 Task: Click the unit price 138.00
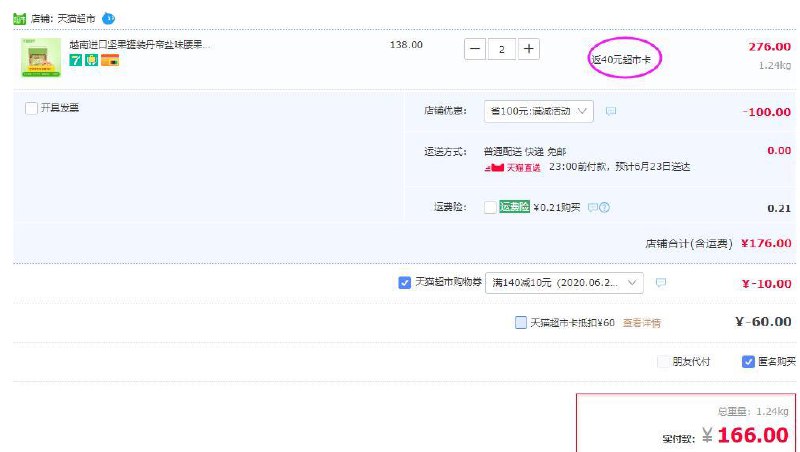pyautogui.click(x=406, y=44)
